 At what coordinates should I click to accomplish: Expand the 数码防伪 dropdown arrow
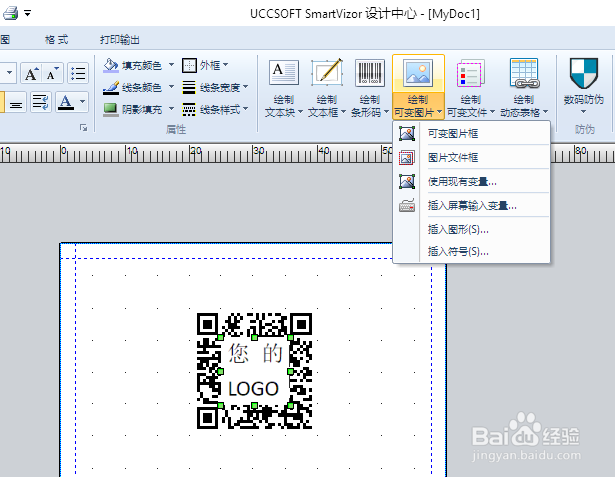(x=583, y=112)
